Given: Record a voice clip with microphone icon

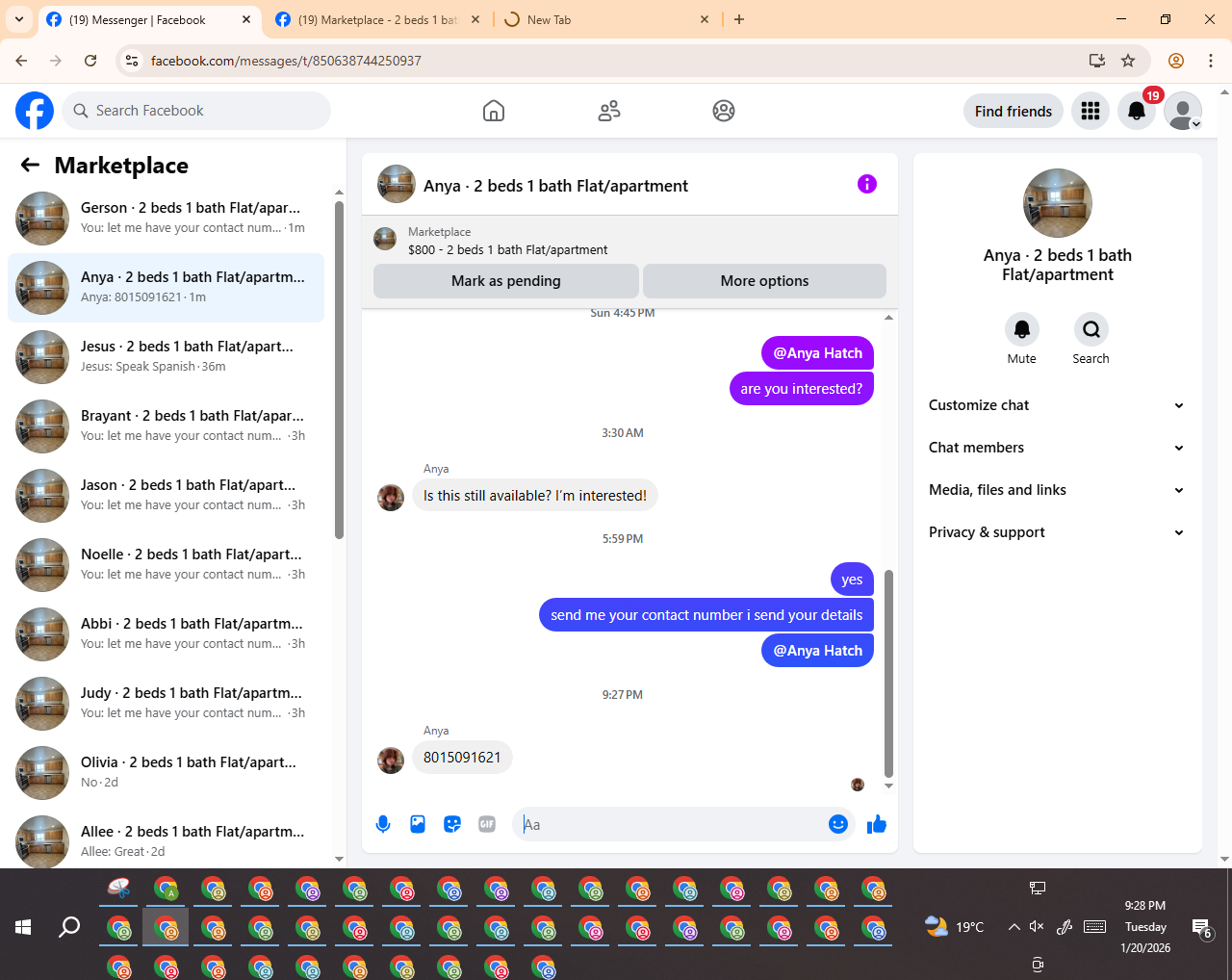Looking at the screenshot, I should [x=383, y=824].
